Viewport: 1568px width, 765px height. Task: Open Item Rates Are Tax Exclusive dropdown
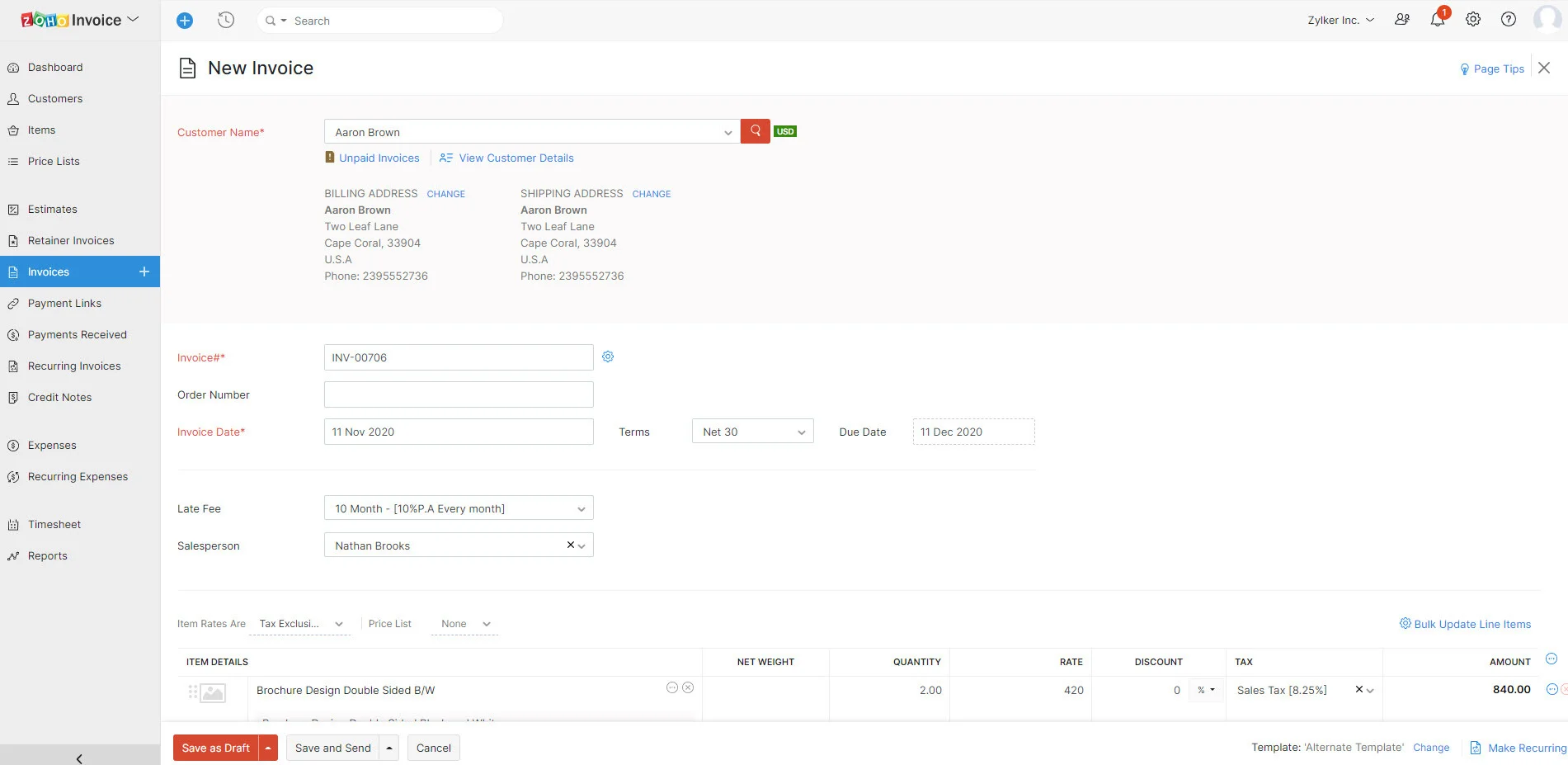[300, 624]
